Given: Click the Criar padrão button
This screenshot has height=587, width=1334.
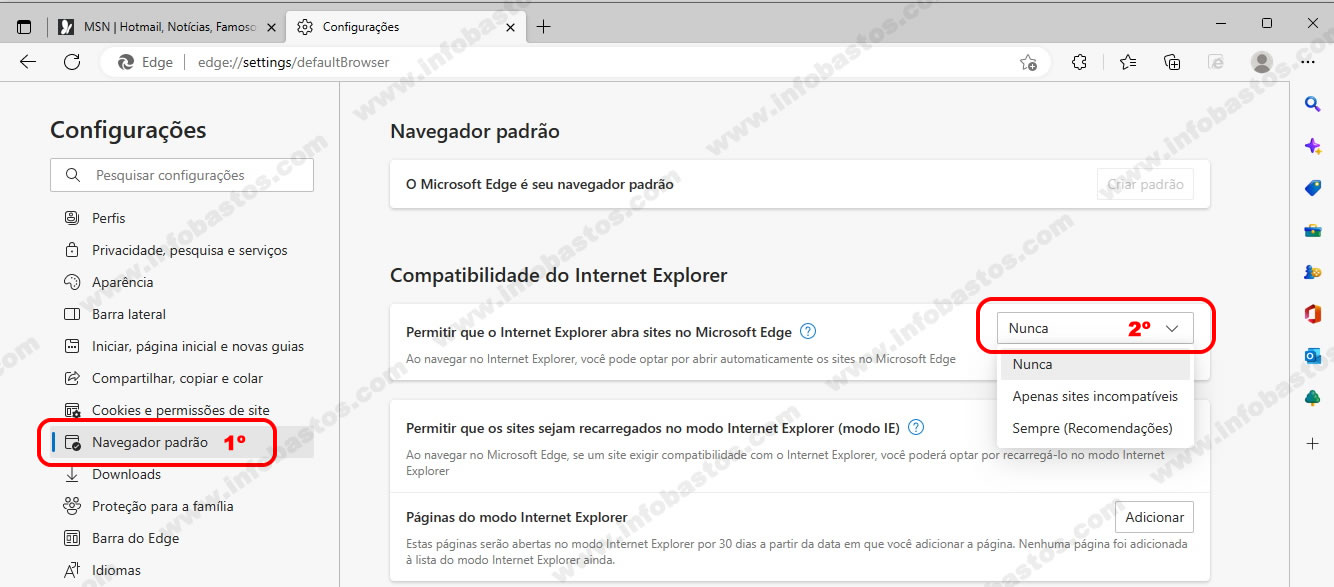Looking at the screenshot, I should (x=1145, y=184).
